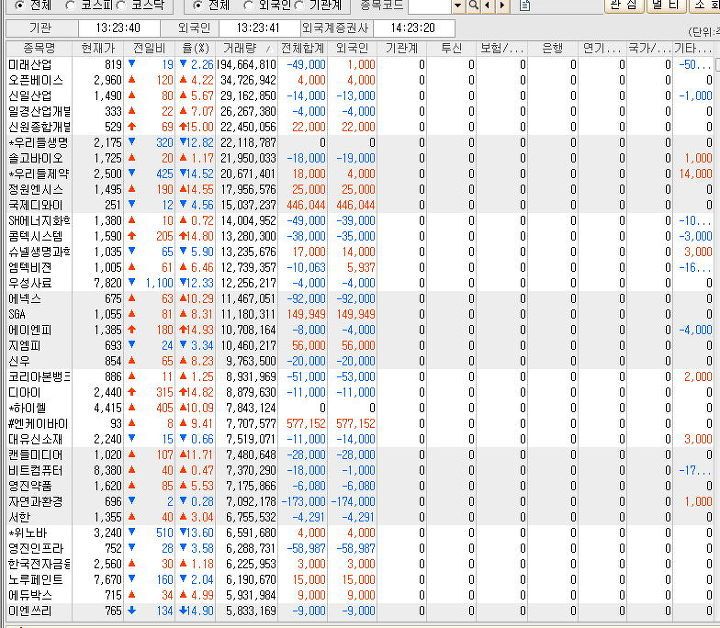
Task: Select the 전체 investor radio button
Action: coord(197,6)
